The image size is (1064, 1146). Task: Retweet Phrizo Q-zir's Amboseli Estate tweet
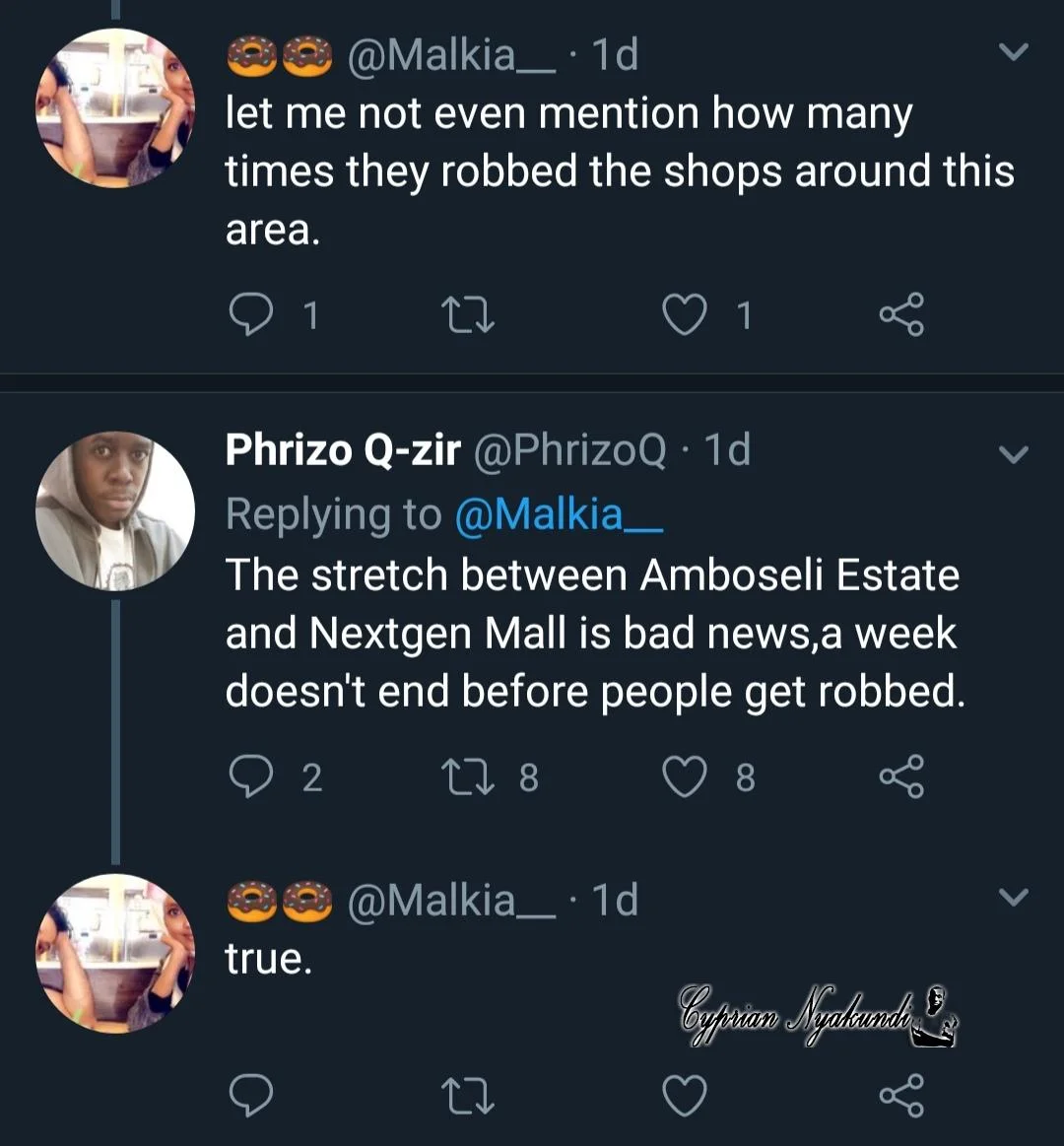tap(468, 776)
